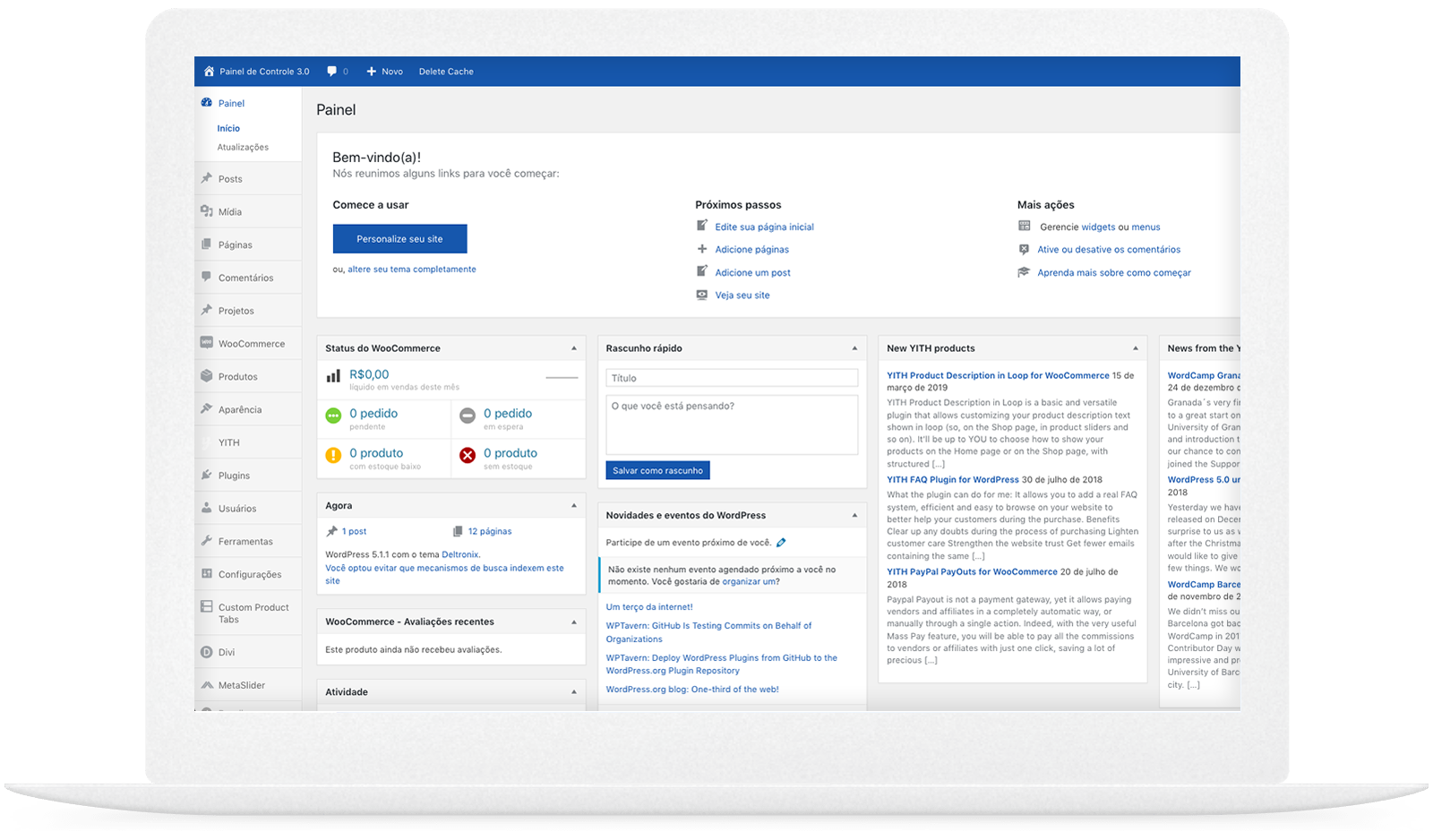Click the Custom Product Tabs icon

coord(207,607)
